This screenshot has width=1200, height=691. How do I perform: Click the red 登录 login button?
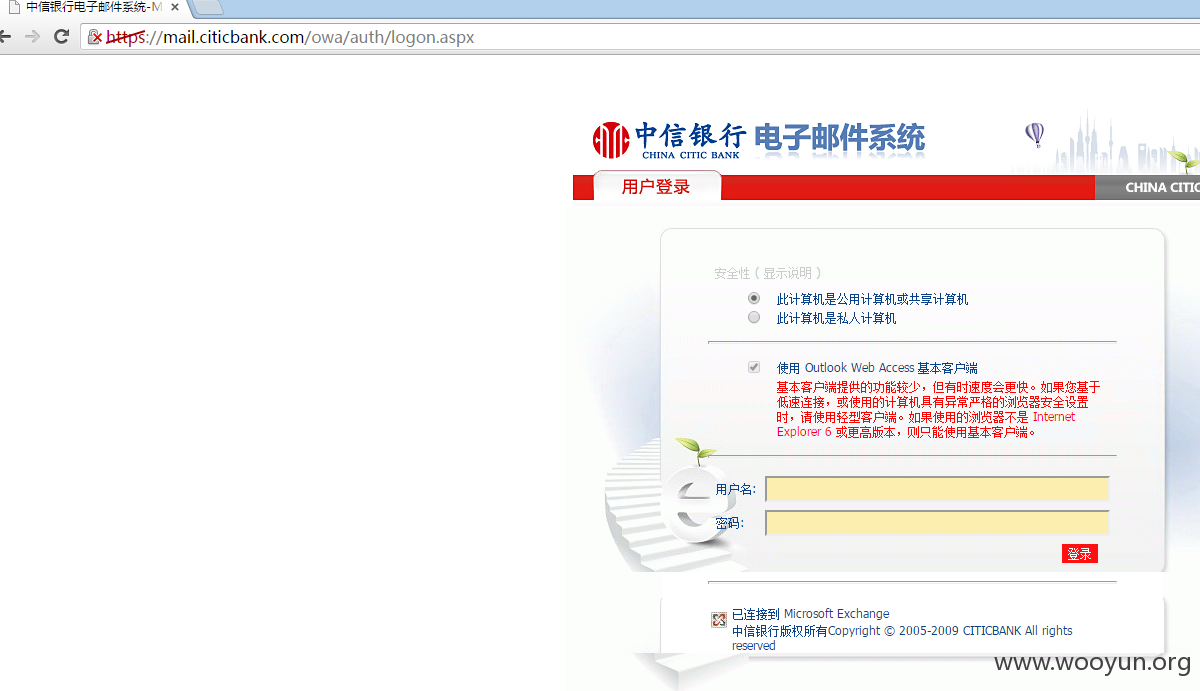(x=1080, y=553)
